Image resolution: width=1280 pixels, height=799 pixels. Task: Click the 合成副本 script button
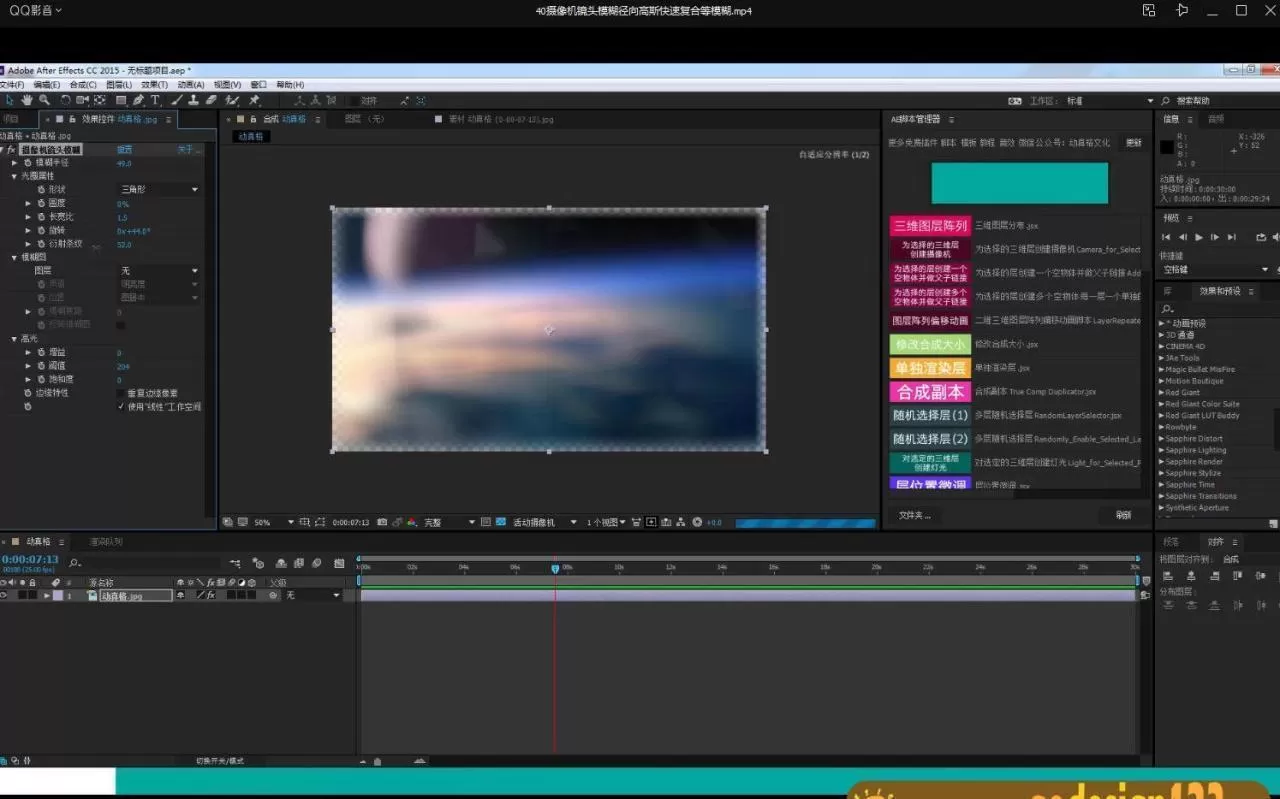tap(930, 392)
